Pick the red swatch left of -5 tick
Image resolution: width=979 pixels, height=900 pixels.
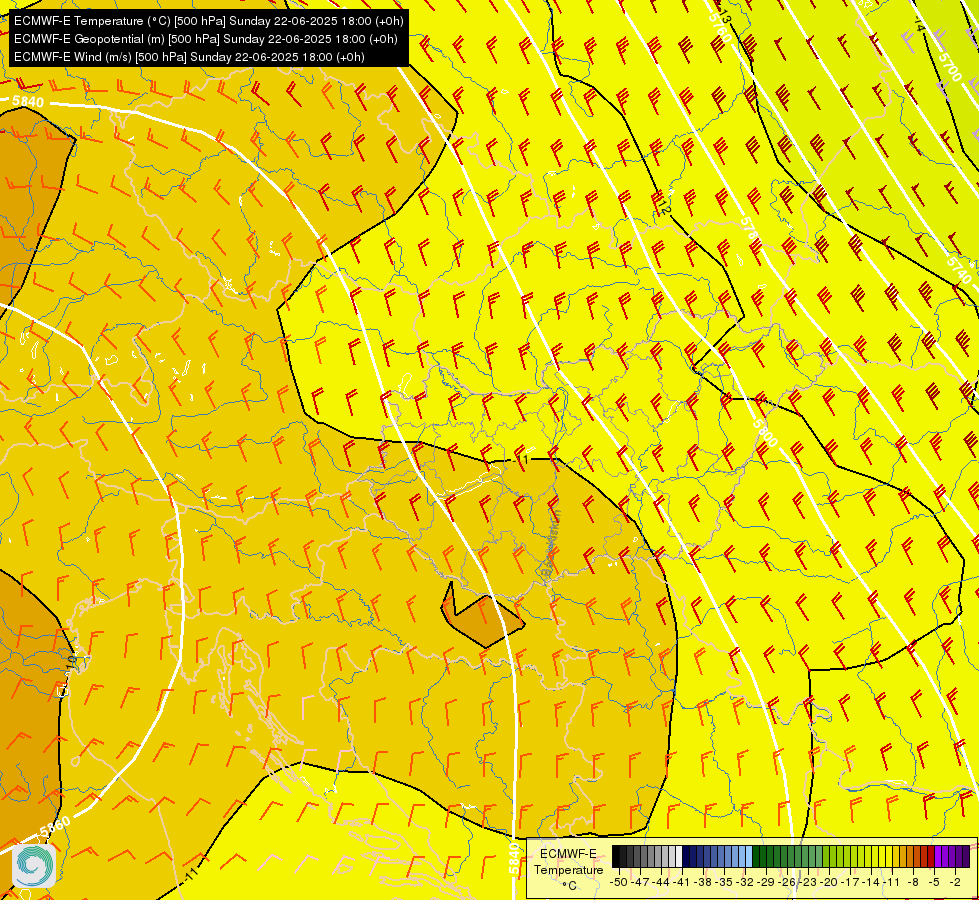pos(930,856)
